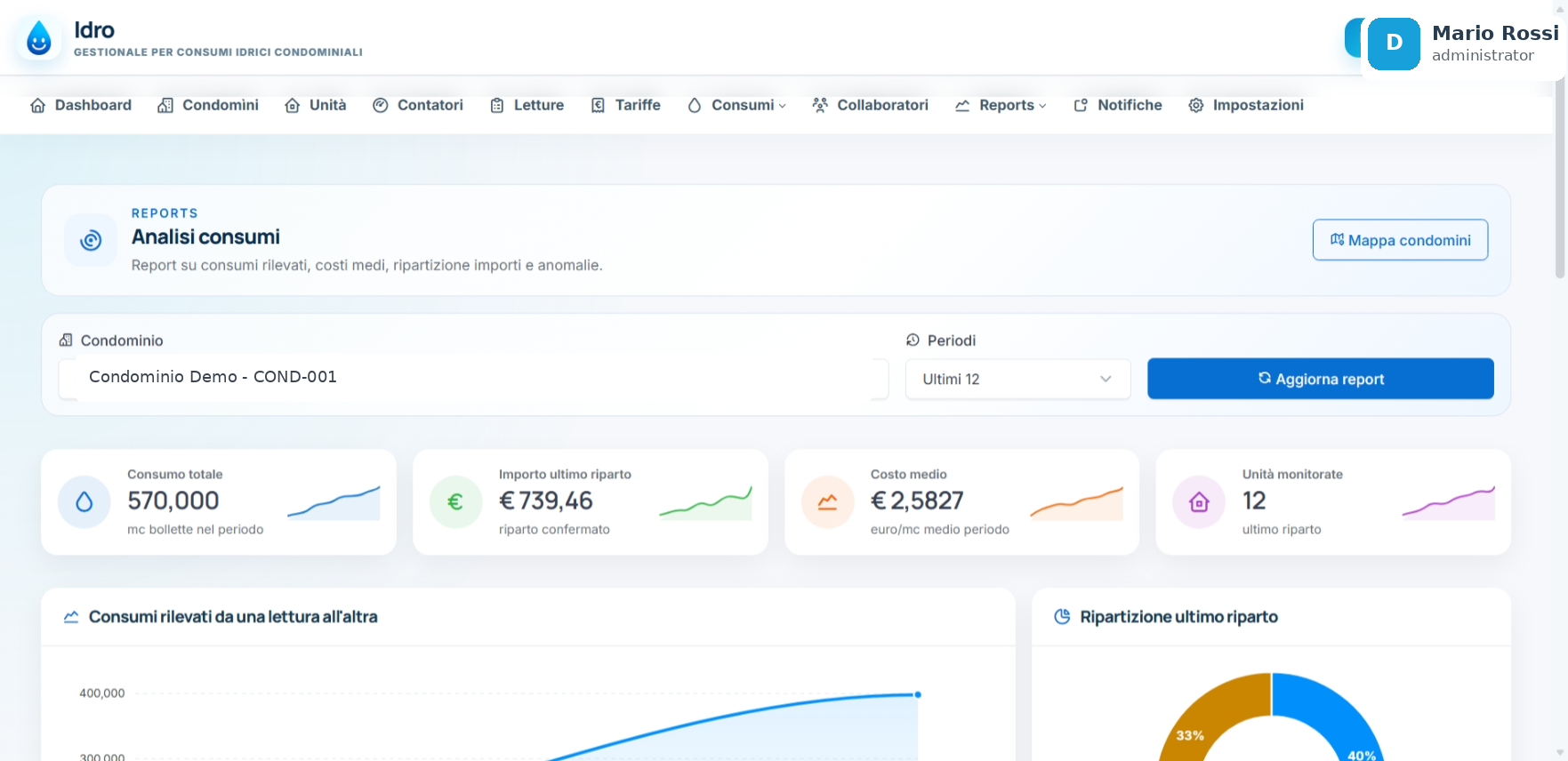Open the Tariffe menu entry
Screen dimensions: 1568x761
pyautogui.click(x=625, y=105)
